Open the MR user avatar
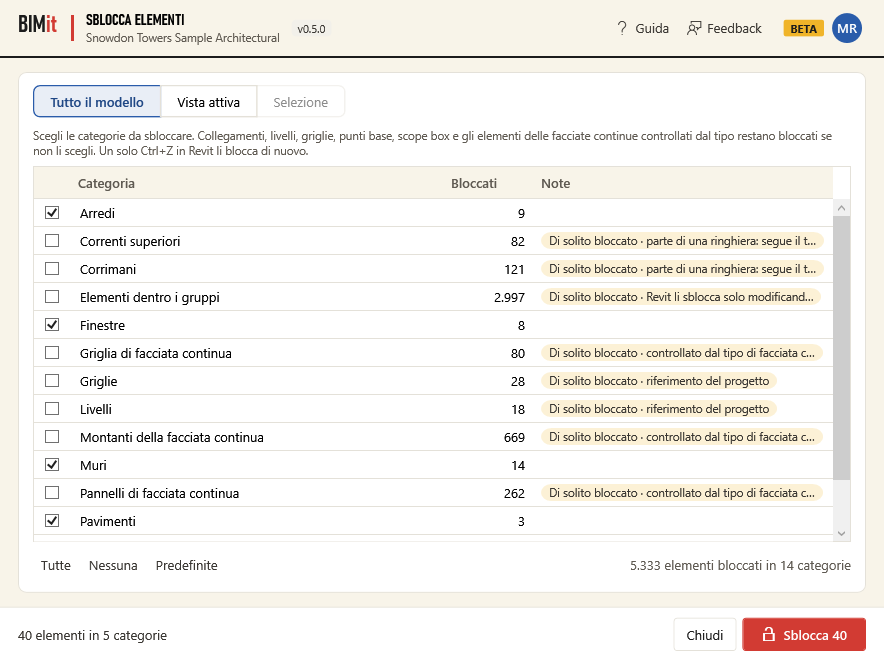Screen dimensions: 884x661 (x=847, y=28)
